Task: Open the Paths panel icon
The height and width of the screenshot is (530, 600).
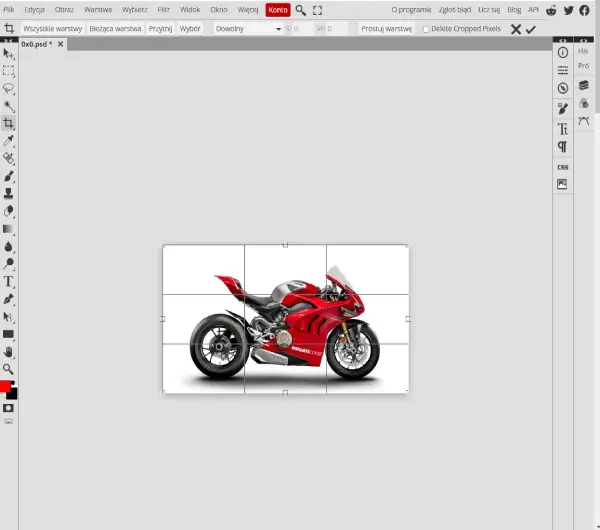Action: point(584,121)
